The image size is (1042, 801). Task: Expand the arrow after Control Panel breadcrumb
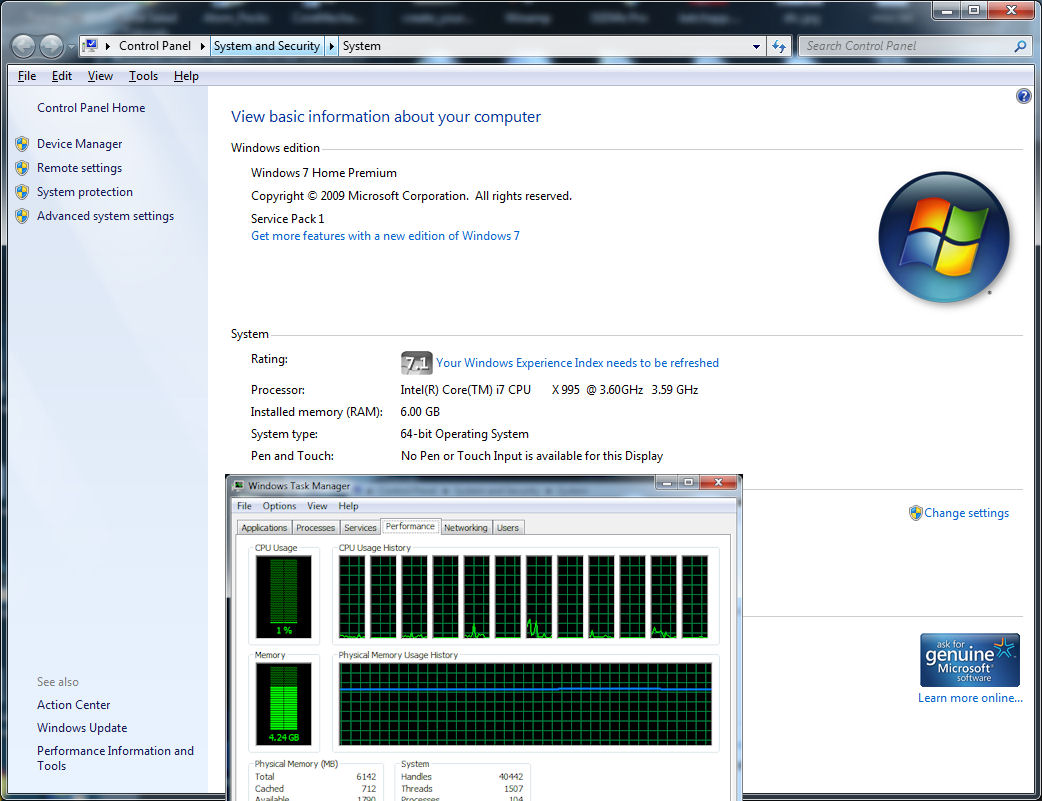coord(202,47)
